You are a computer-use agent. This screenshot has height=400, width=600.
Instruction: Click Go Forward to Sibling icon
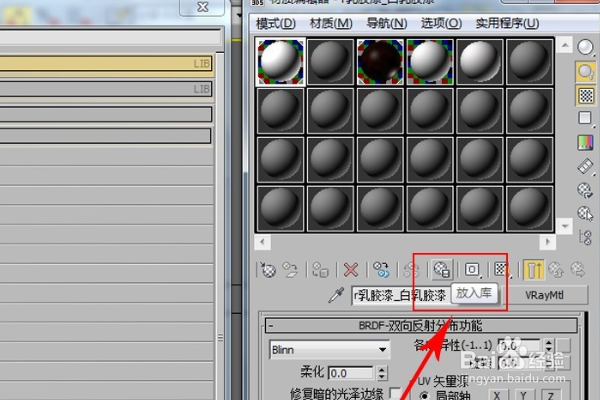(578, 270)
